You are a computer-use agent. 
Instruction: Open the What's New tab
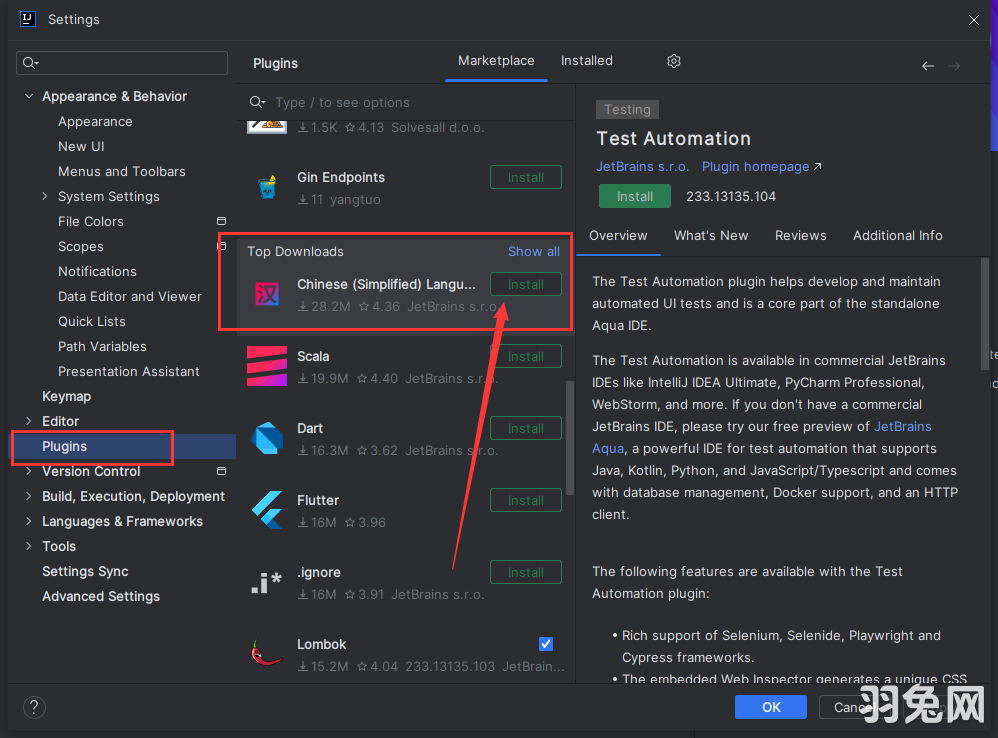(x=710, y=236)
